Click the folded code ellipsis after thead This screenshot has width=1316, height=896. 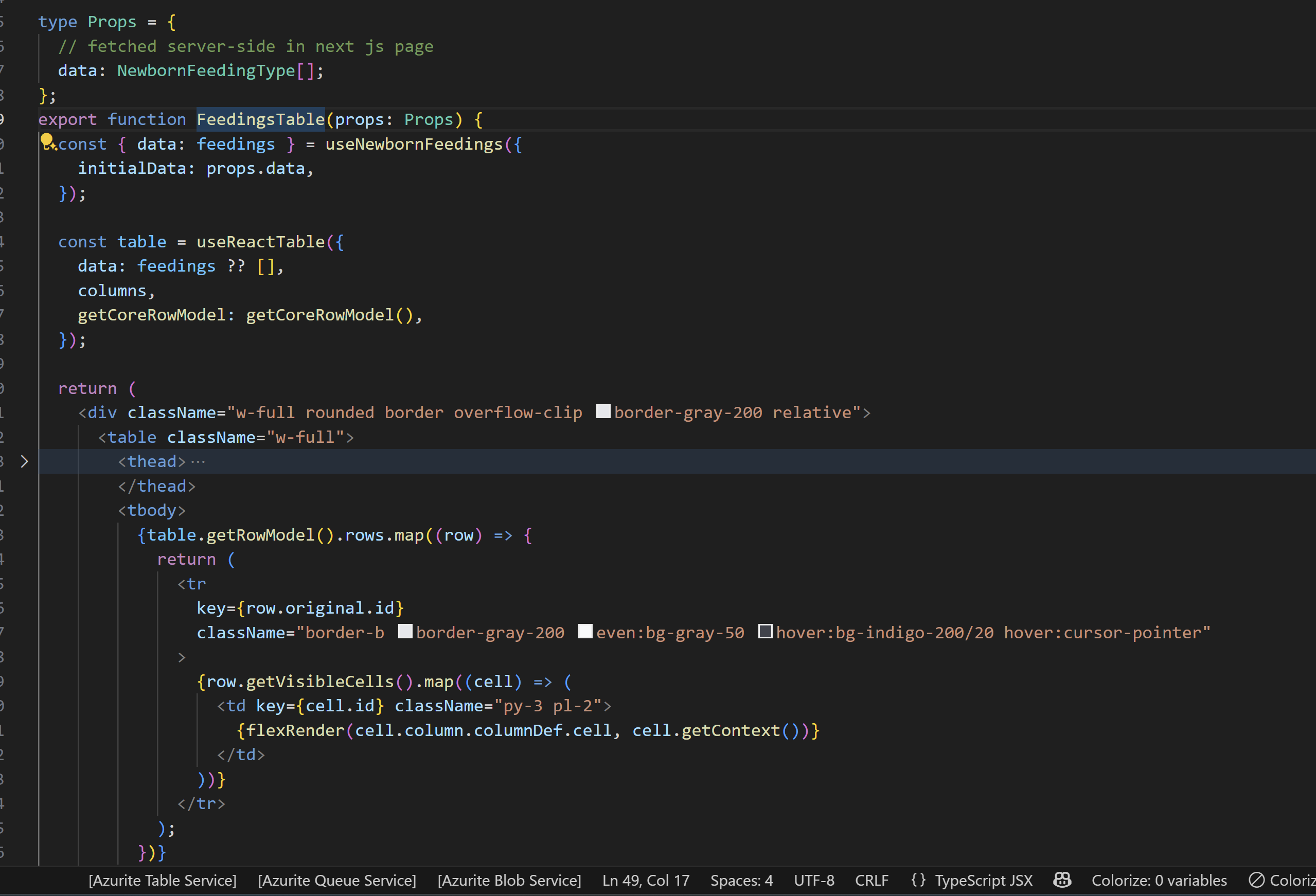[x=198, y=462]
